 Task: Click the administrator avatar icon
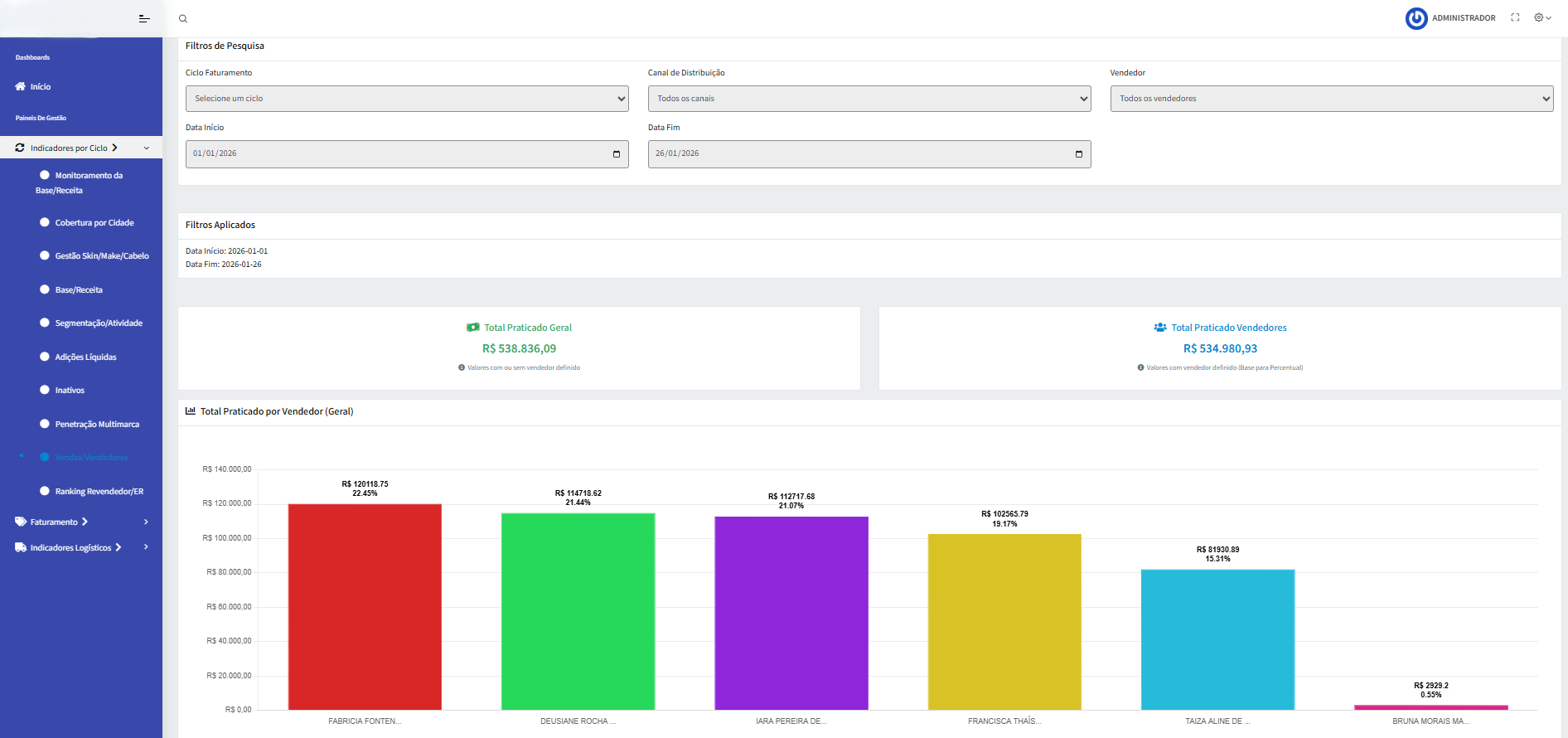[1416, 18]
